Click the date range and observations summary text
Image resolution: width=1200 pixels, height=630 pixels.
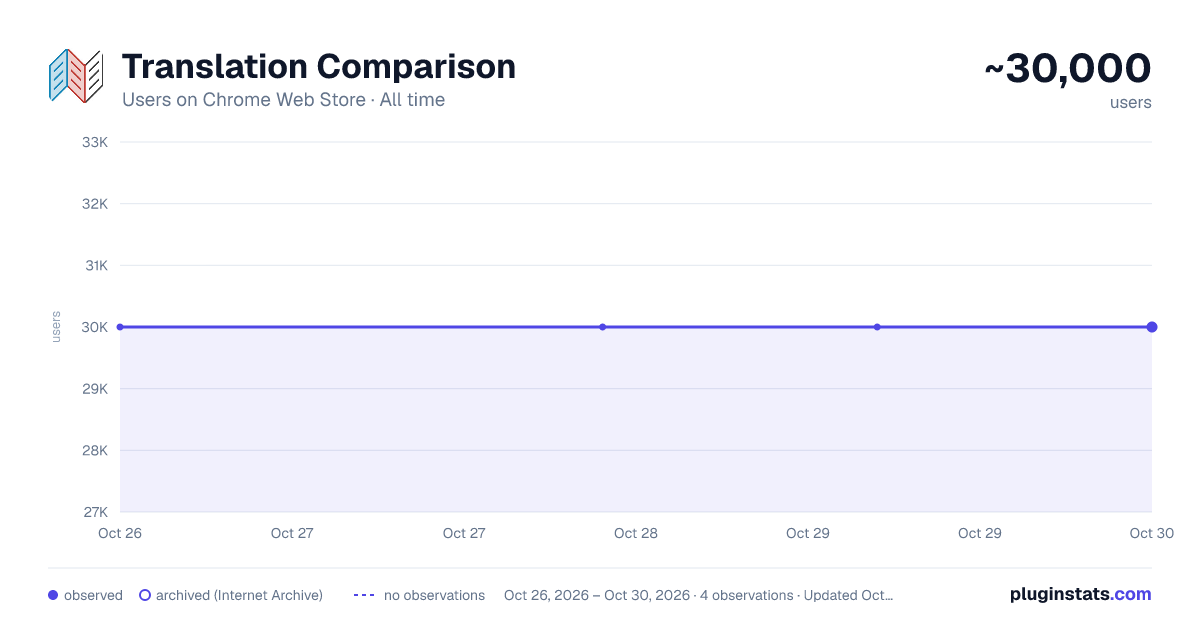[698, 595]
